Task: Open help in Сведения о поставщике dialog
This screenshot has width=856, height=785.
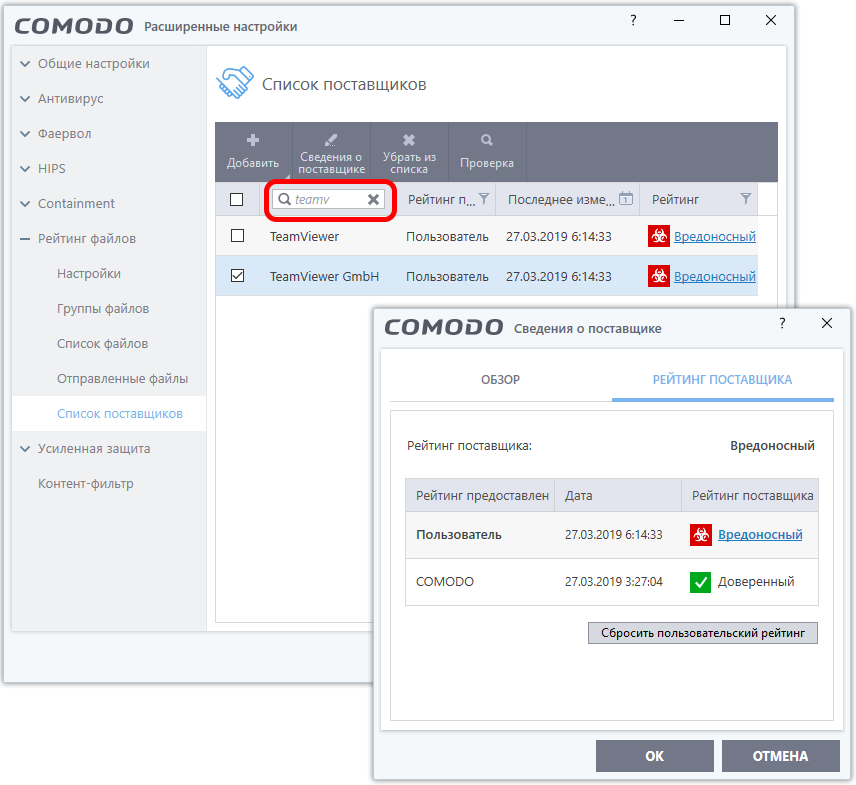Action: click(782, 323)
